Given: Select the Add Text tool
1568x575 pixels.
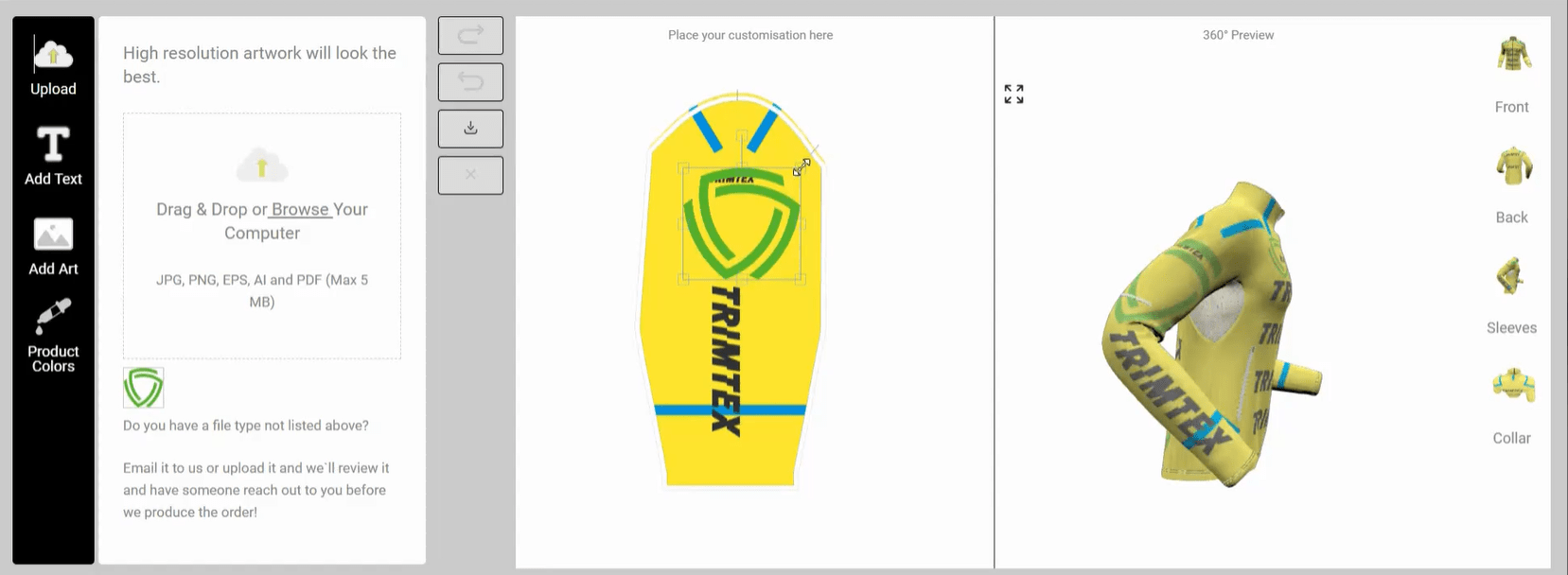Looking at the screenshot, I should click(x=53, y=157).
